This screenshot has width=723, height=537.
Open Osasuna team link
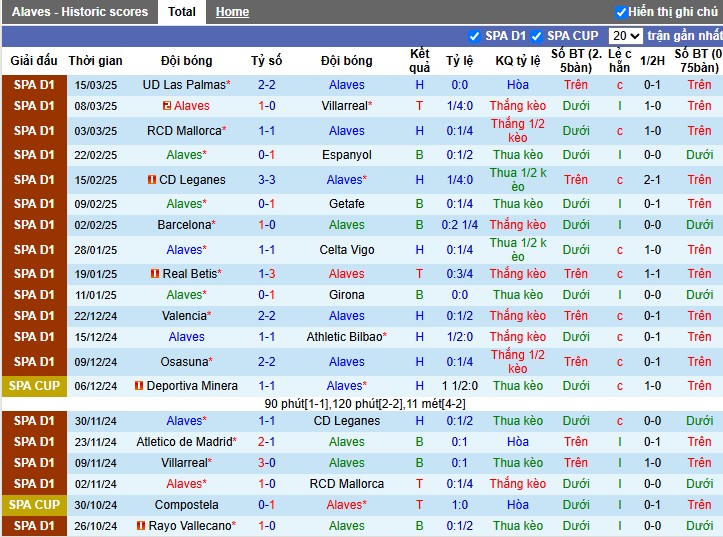(186, 362)
